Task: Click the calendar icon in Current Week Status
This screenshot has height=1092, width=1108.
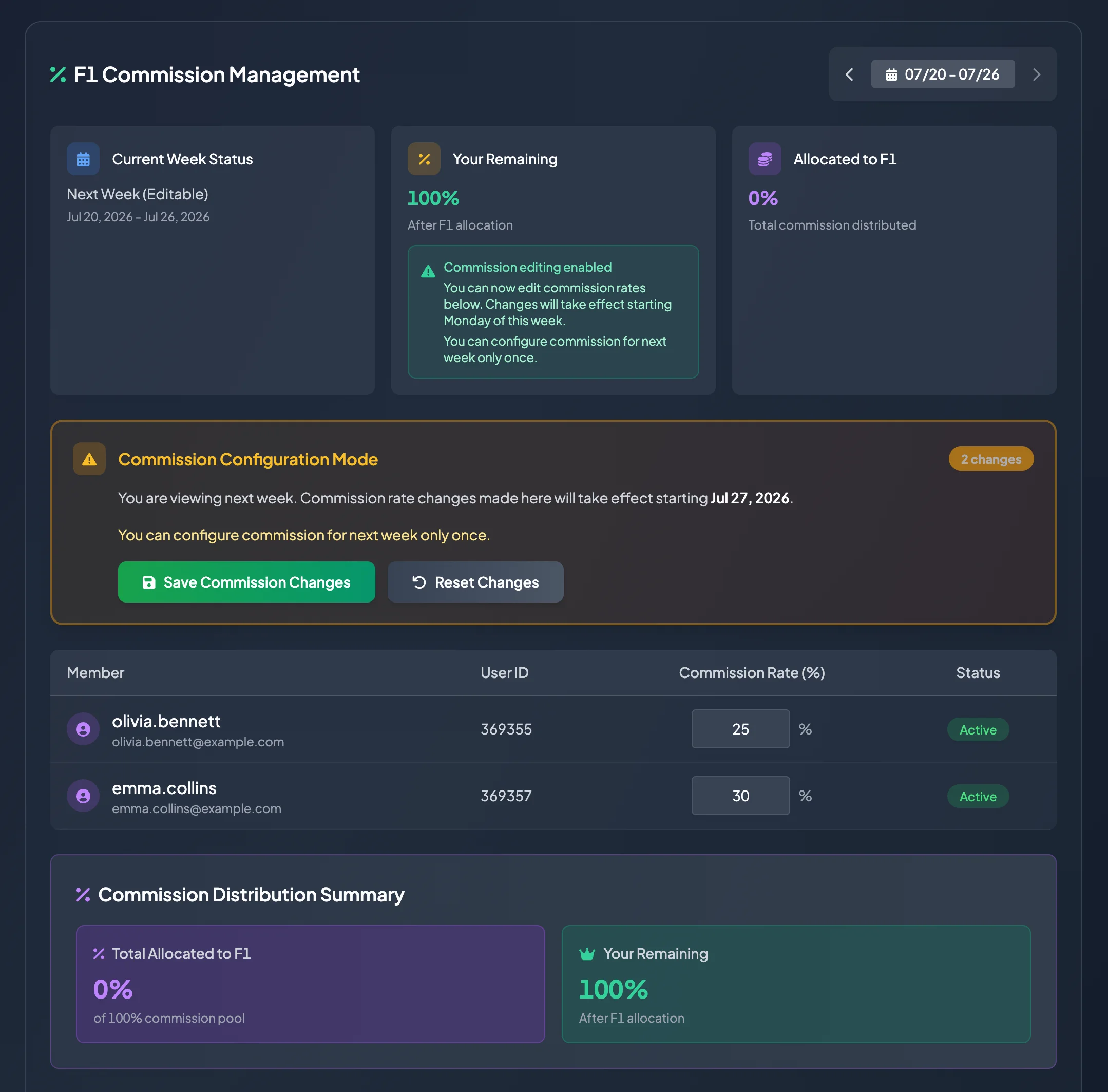Action: pos(83,159)
